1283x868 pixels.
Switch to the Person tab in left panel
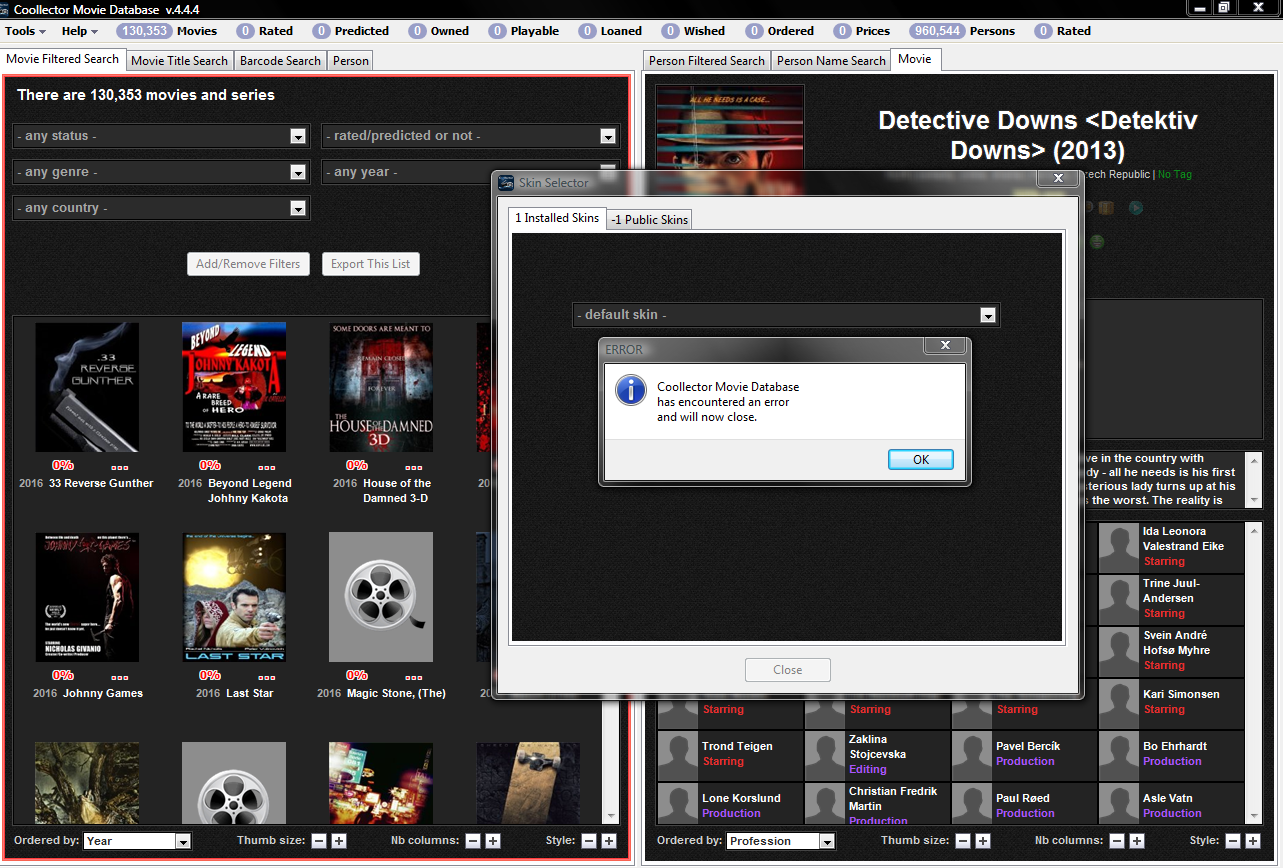pyautogui.click(x=351, y=61)
